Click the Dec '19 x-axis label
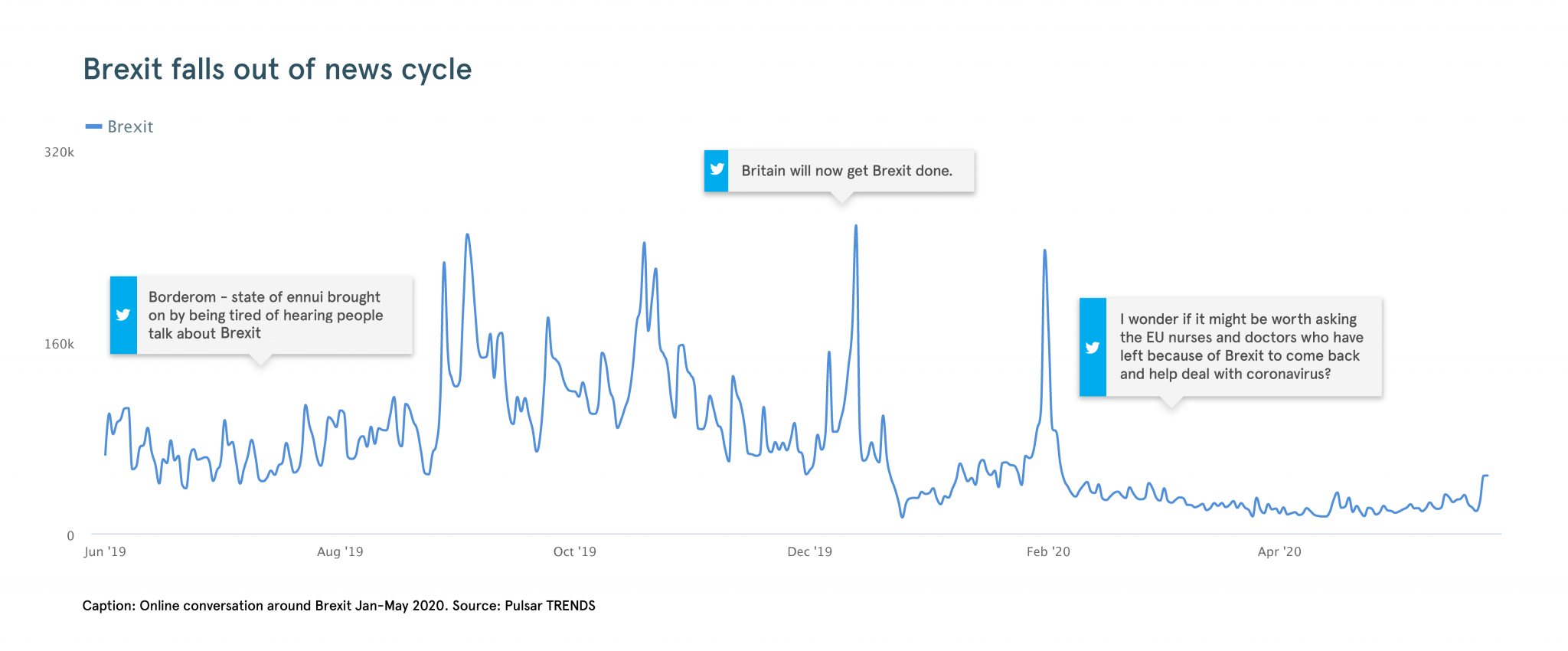 pyautogui.click(x=809, y=551)
